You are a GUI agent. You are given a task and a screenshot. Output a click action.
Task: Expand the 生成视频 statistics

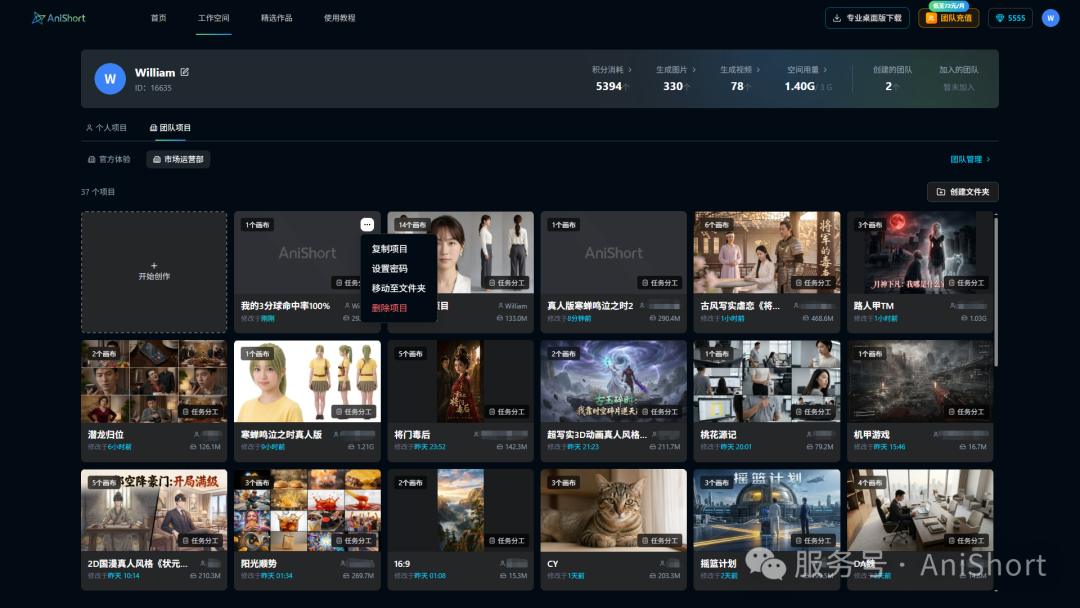point(740,70)
